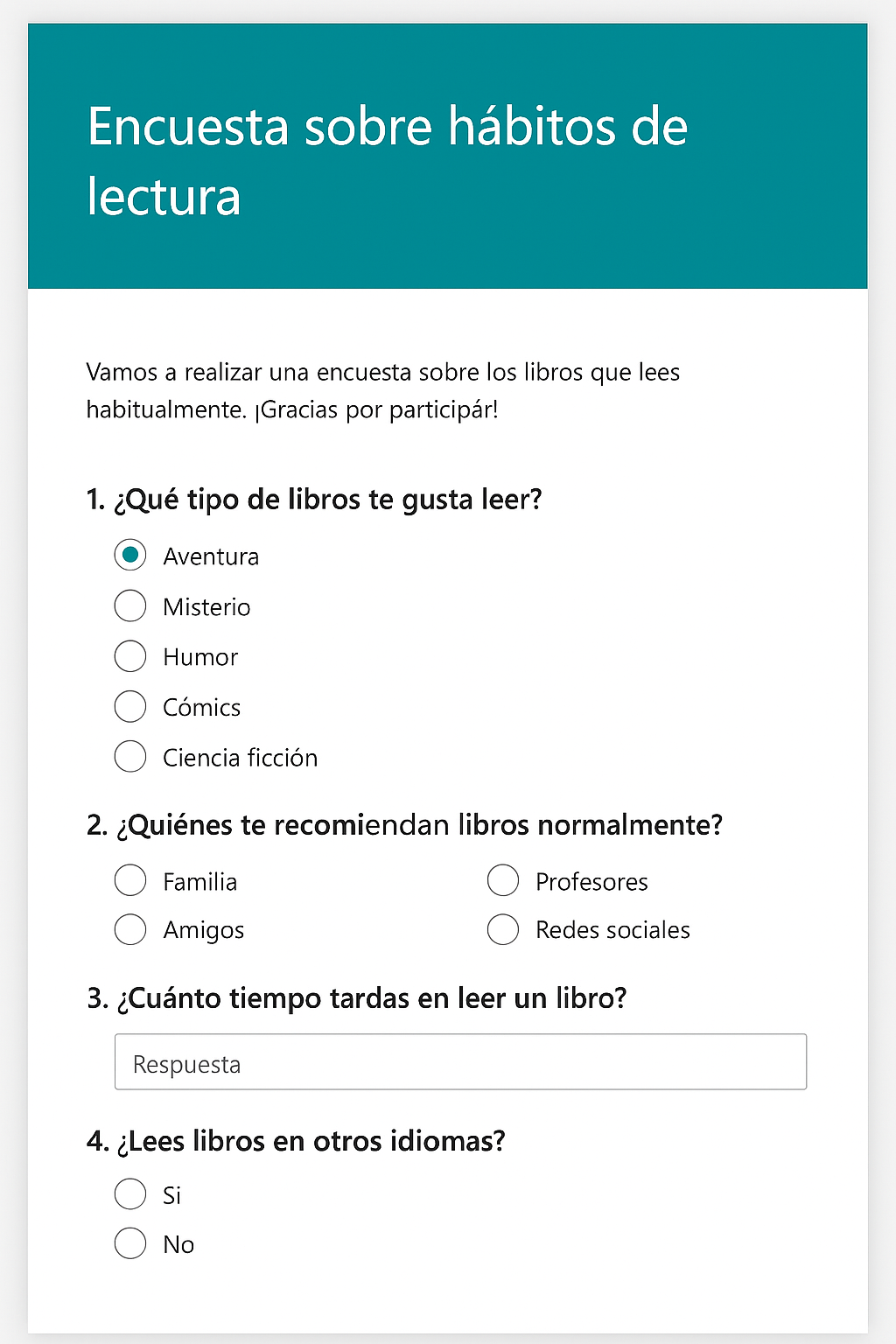Image resolution: width=896 pixels, height=1344 pixels.
Task: Select Humor as book type
Action: pyautogui.click(x=130, y=656)
